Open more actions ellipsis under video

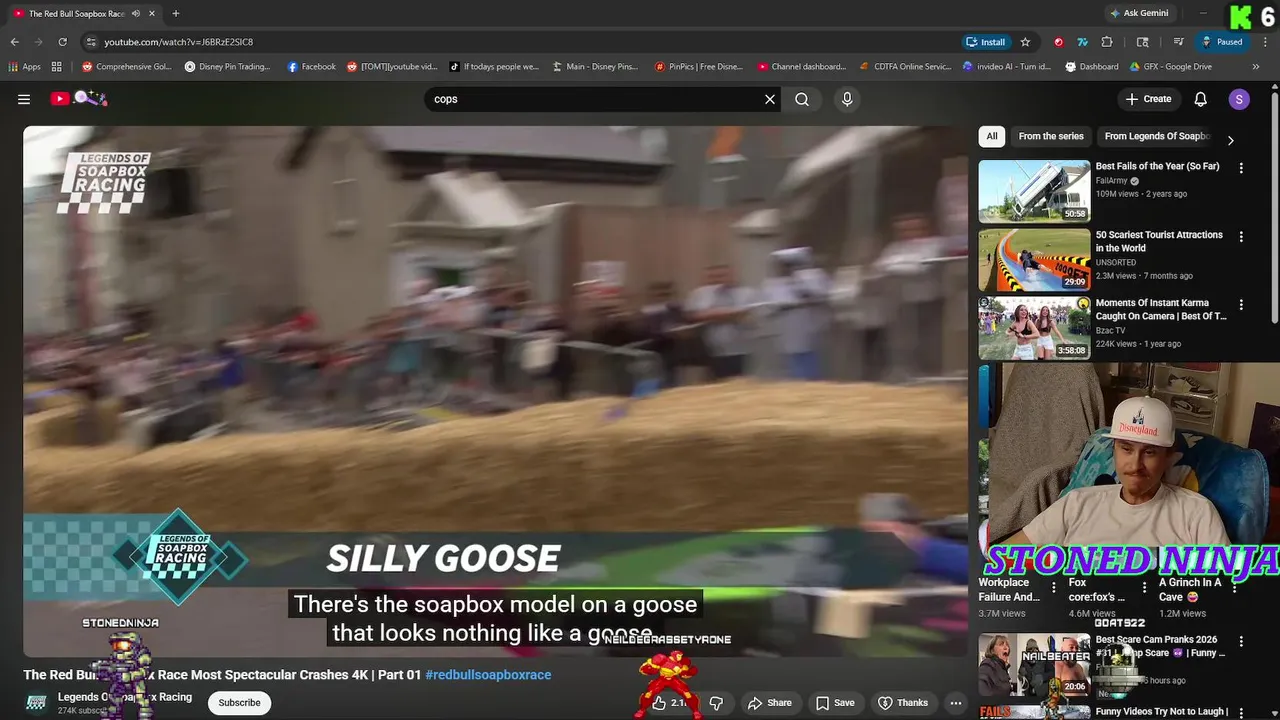956,703
